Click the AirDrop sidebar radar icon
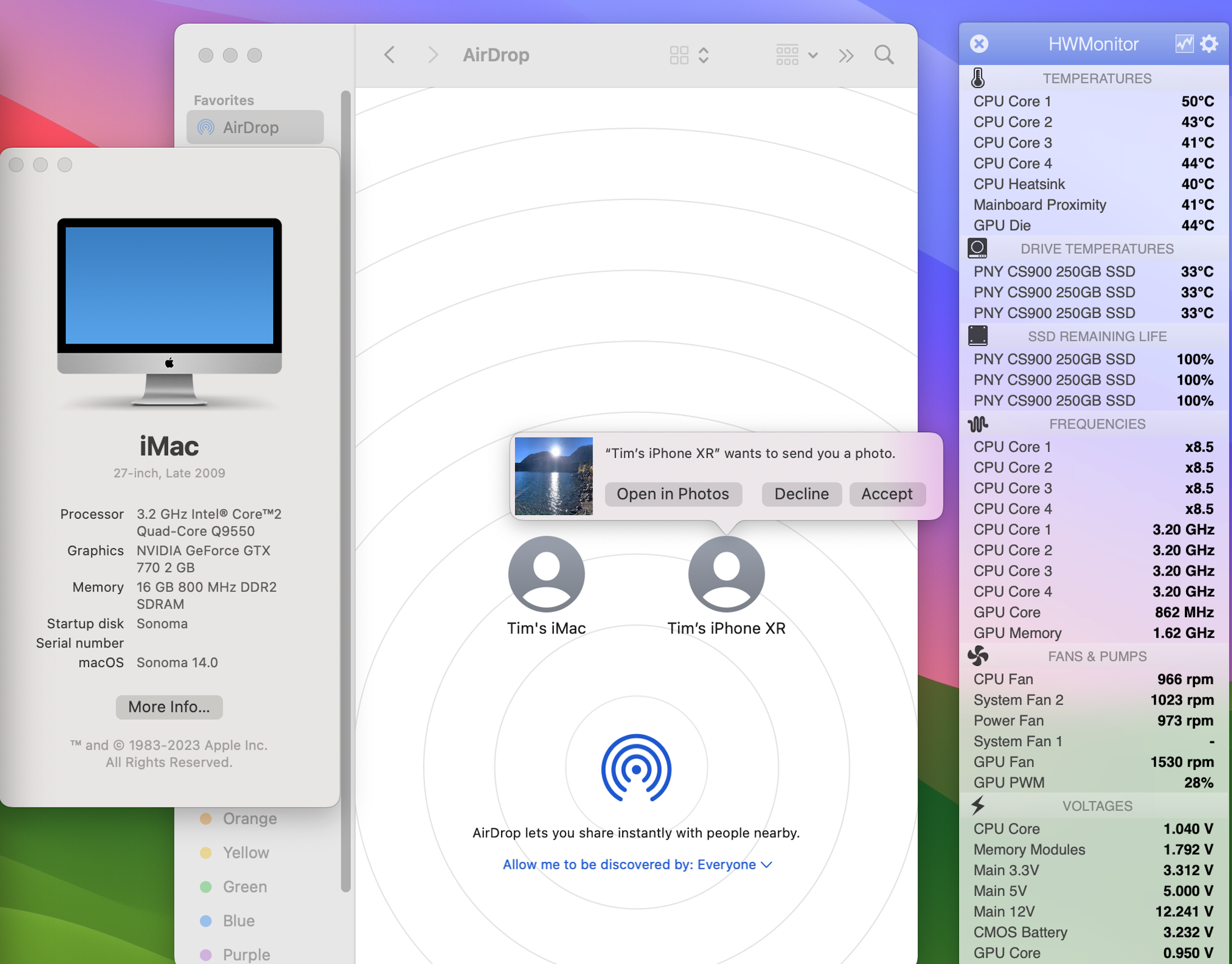The height and width of the screenshot is (964, 1232). [x=206, y=127]
